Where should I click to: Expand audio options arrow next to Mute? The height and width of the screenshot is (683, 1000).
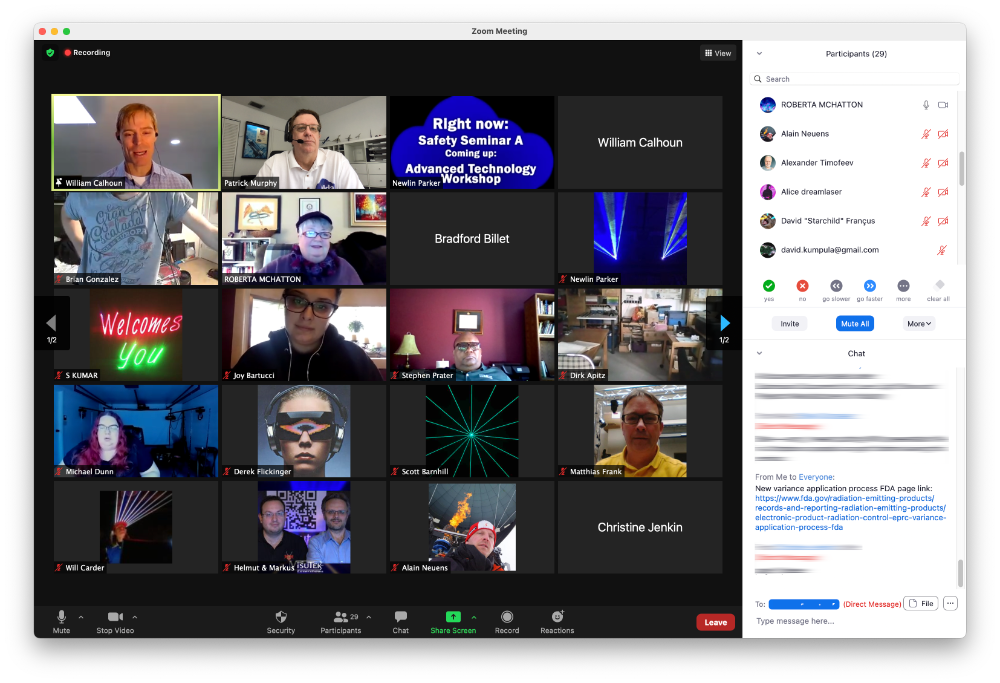81,617
